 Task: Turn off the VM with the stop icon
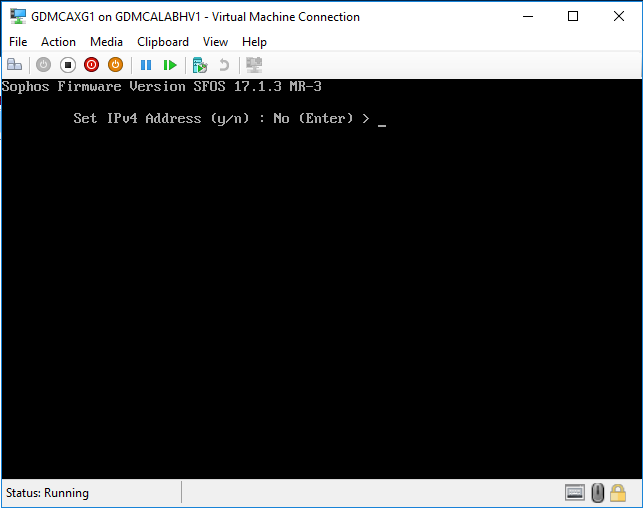[68, 65]
